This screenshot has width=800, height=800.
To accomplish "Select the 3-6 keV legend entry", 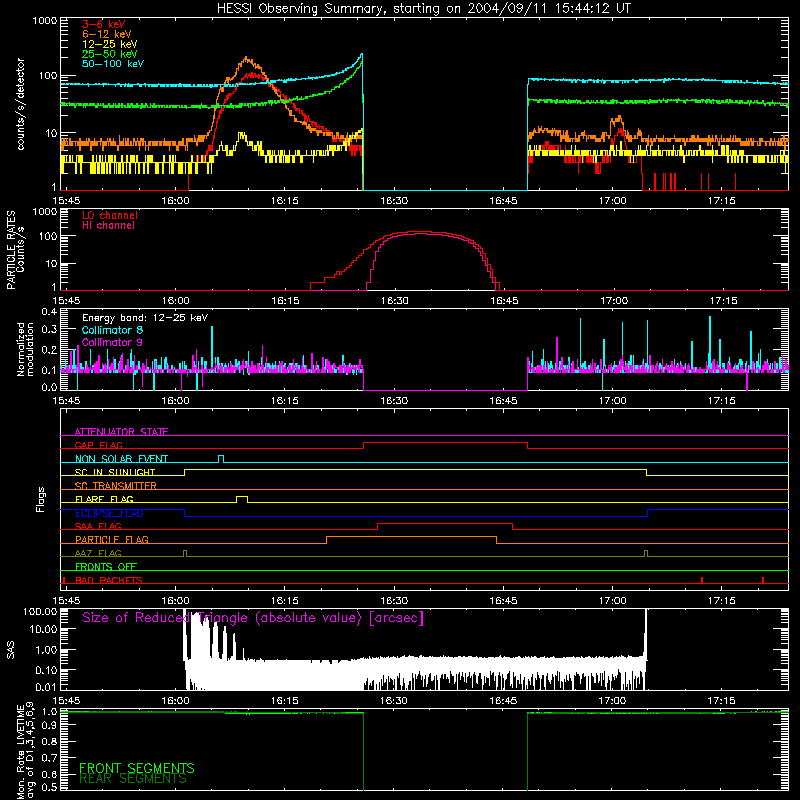I will coord(103,24).
